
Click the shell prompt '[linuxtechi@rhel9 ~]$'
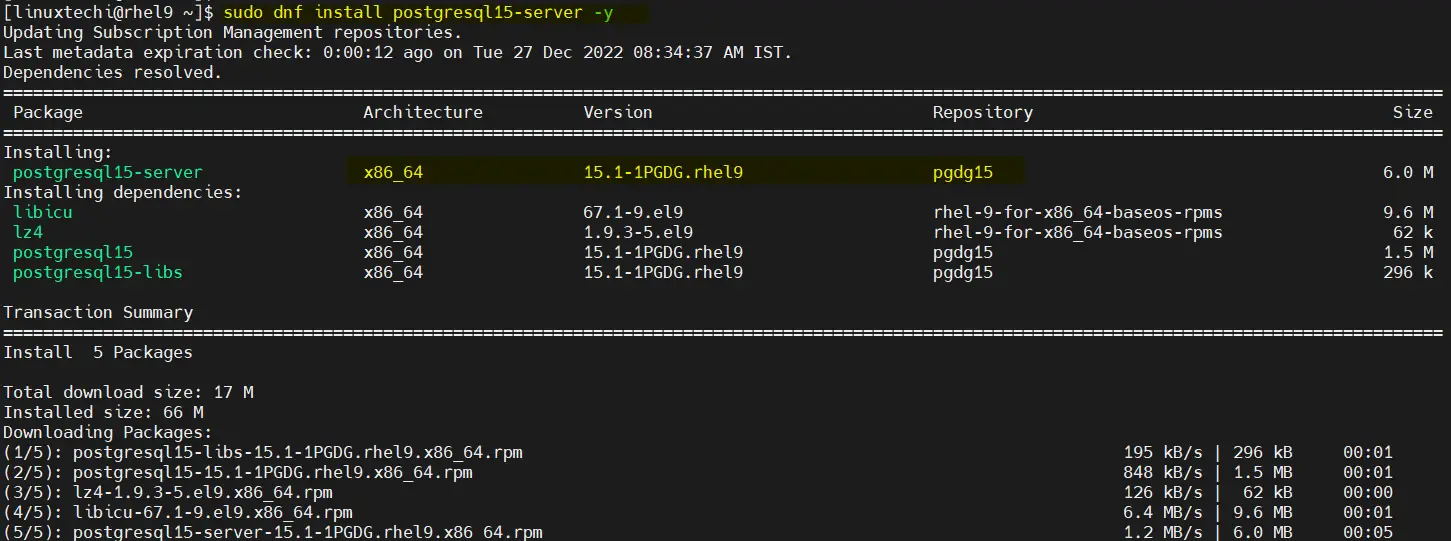point(108,13)
